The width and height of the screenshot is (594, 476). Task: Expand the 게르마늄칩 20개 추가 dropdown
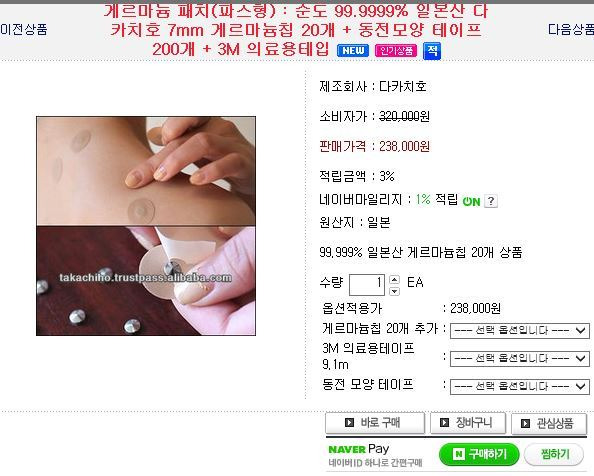520,331
